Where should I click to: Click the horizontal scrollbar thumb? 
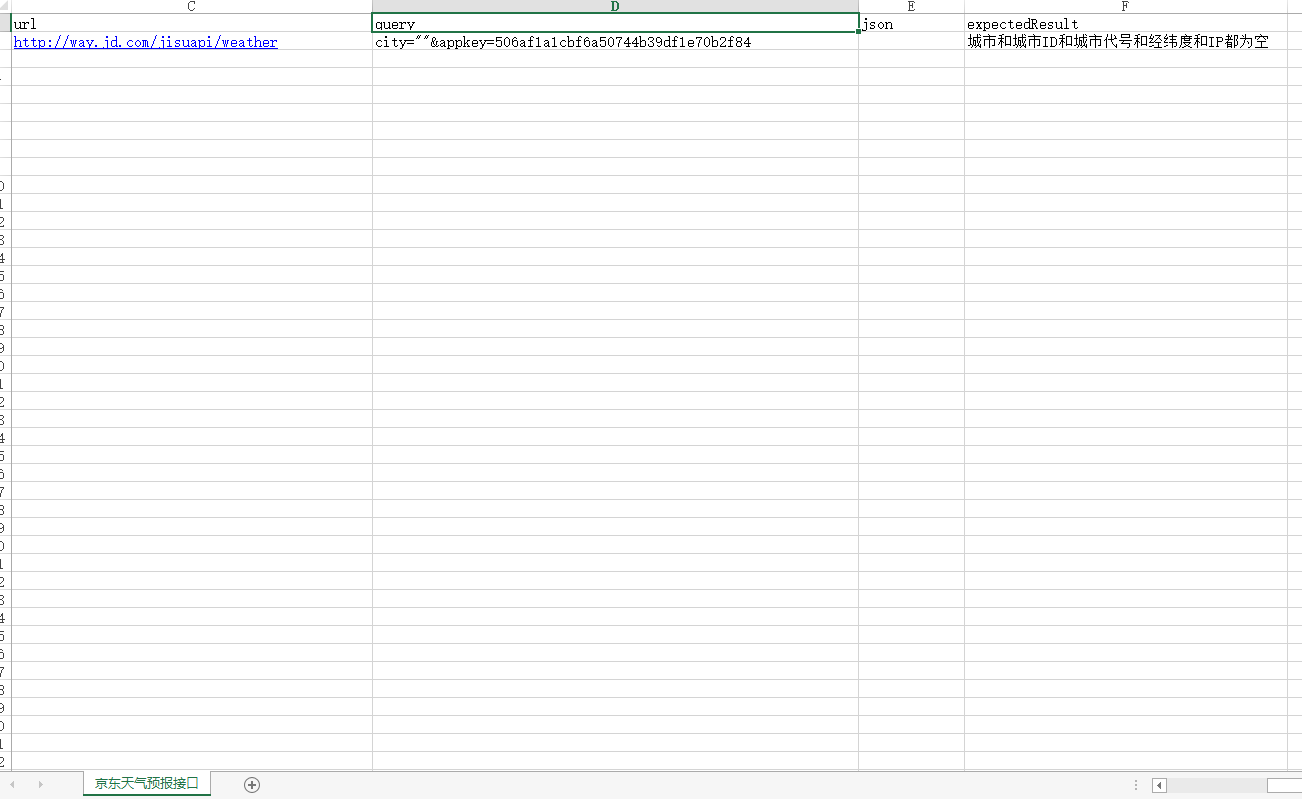1284,785
